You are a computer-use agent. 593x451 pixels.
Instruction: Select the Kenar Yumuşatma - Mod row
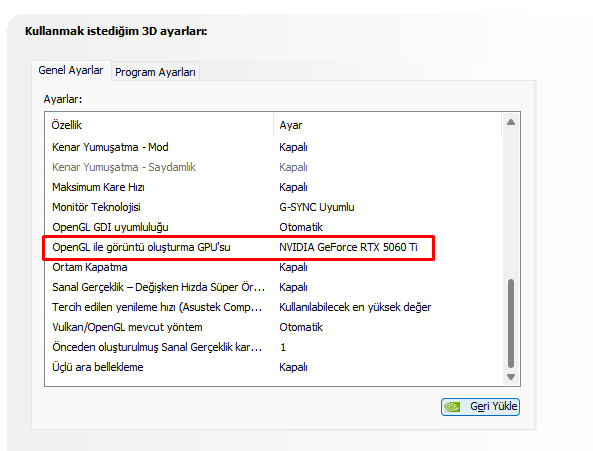[x=274, y=147]
